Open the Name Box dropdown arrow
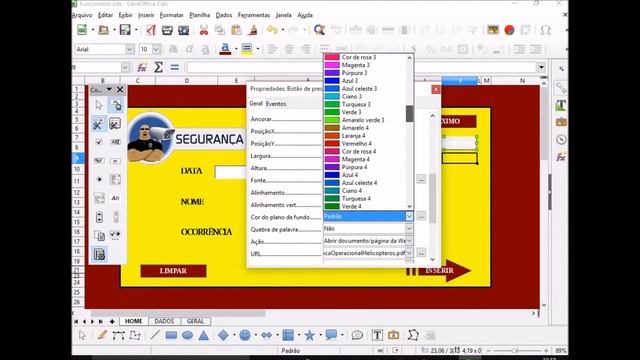 pyautogui.click(x=125, y=67)
